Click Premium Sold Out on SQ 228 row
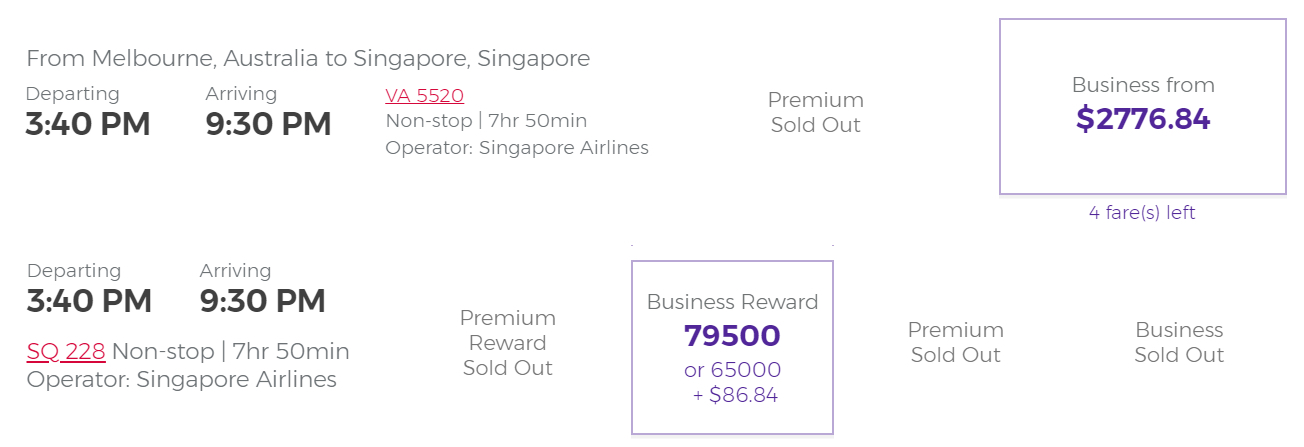The width and height of the screenshot is (1304, 447). tap(956, 342)
